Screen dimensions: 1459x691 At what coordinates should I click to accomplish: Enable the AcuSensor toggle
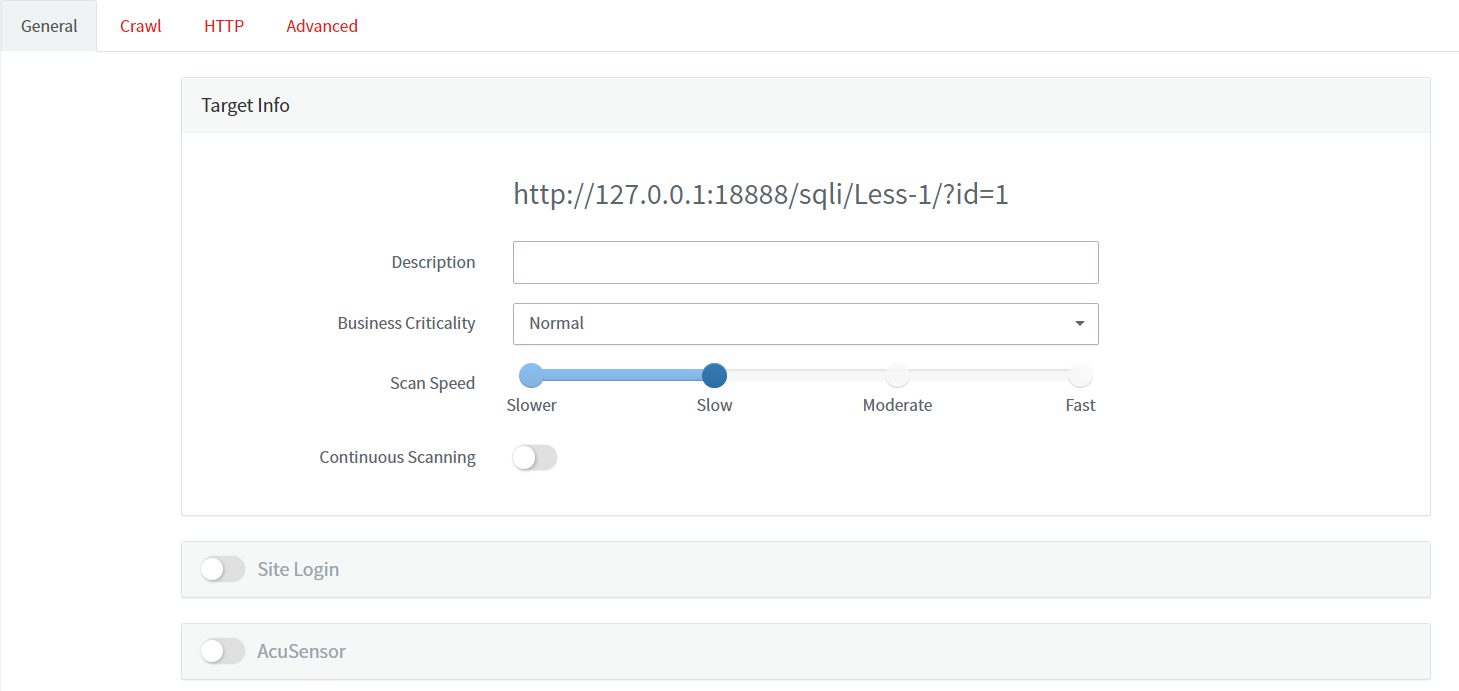[222, 651]
